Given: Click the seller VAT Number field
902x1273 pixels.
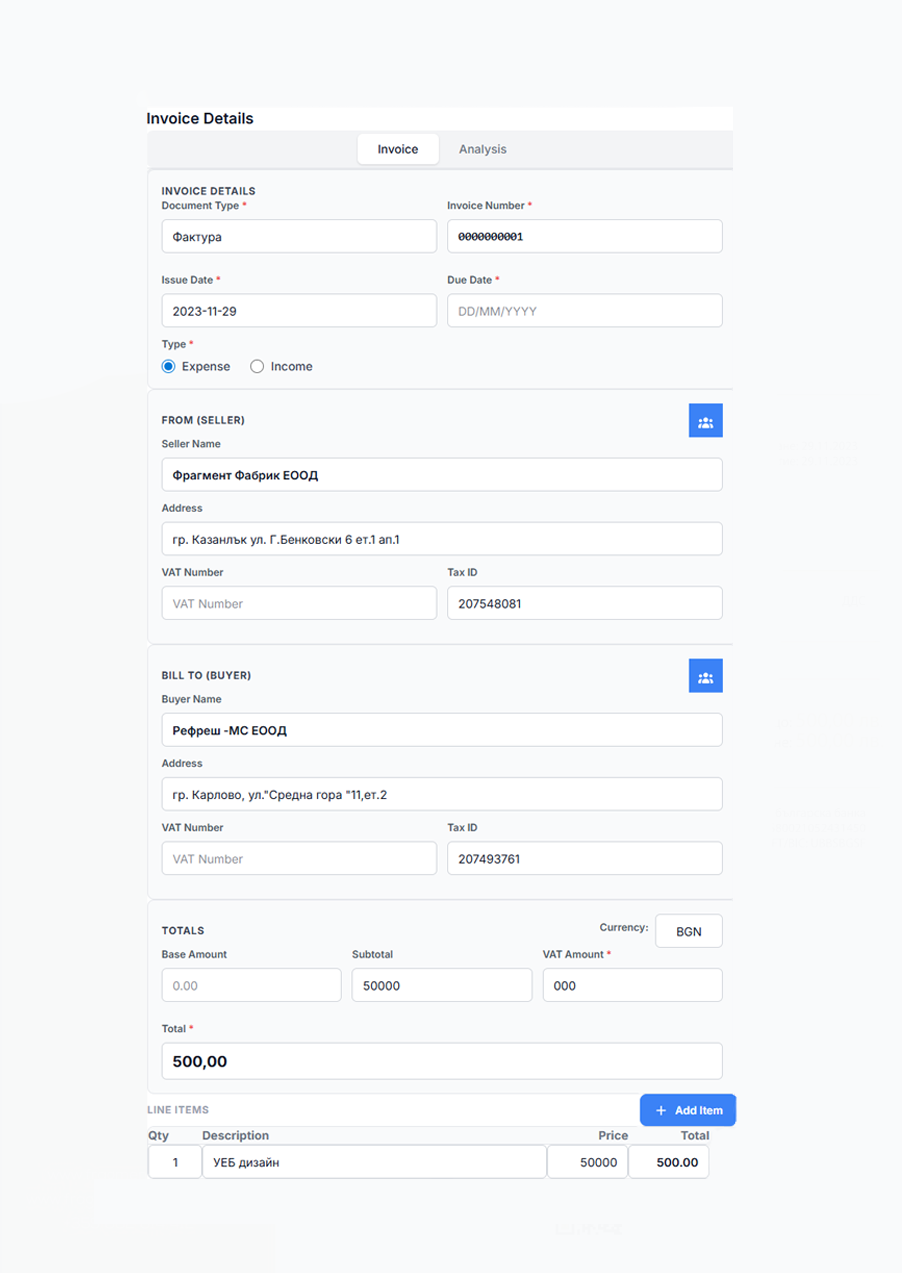Looking at the screenshot, I should (299, 603).
